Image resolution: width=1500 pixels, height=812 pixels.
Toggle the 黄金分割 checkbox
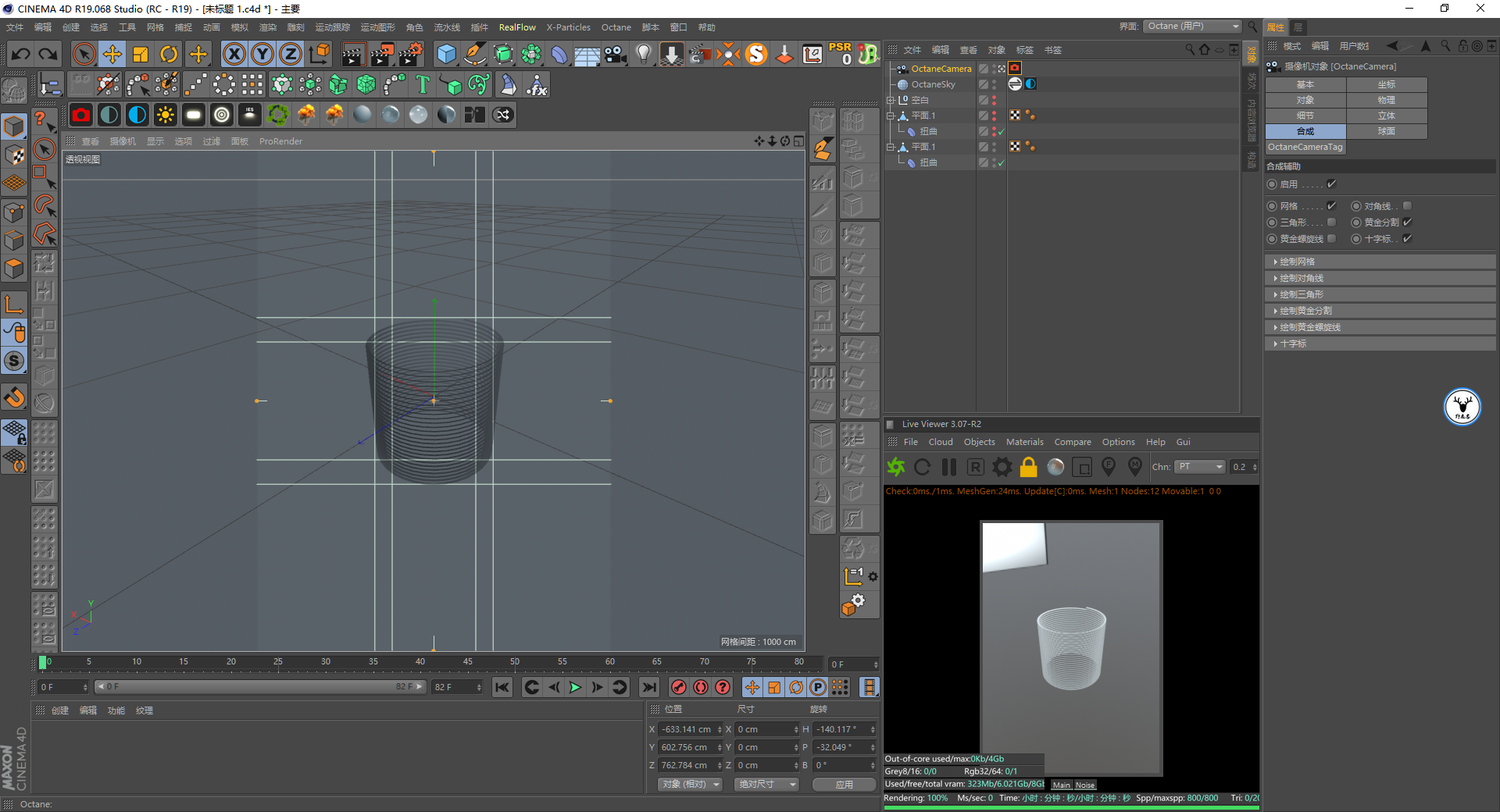click(1407, 223)
